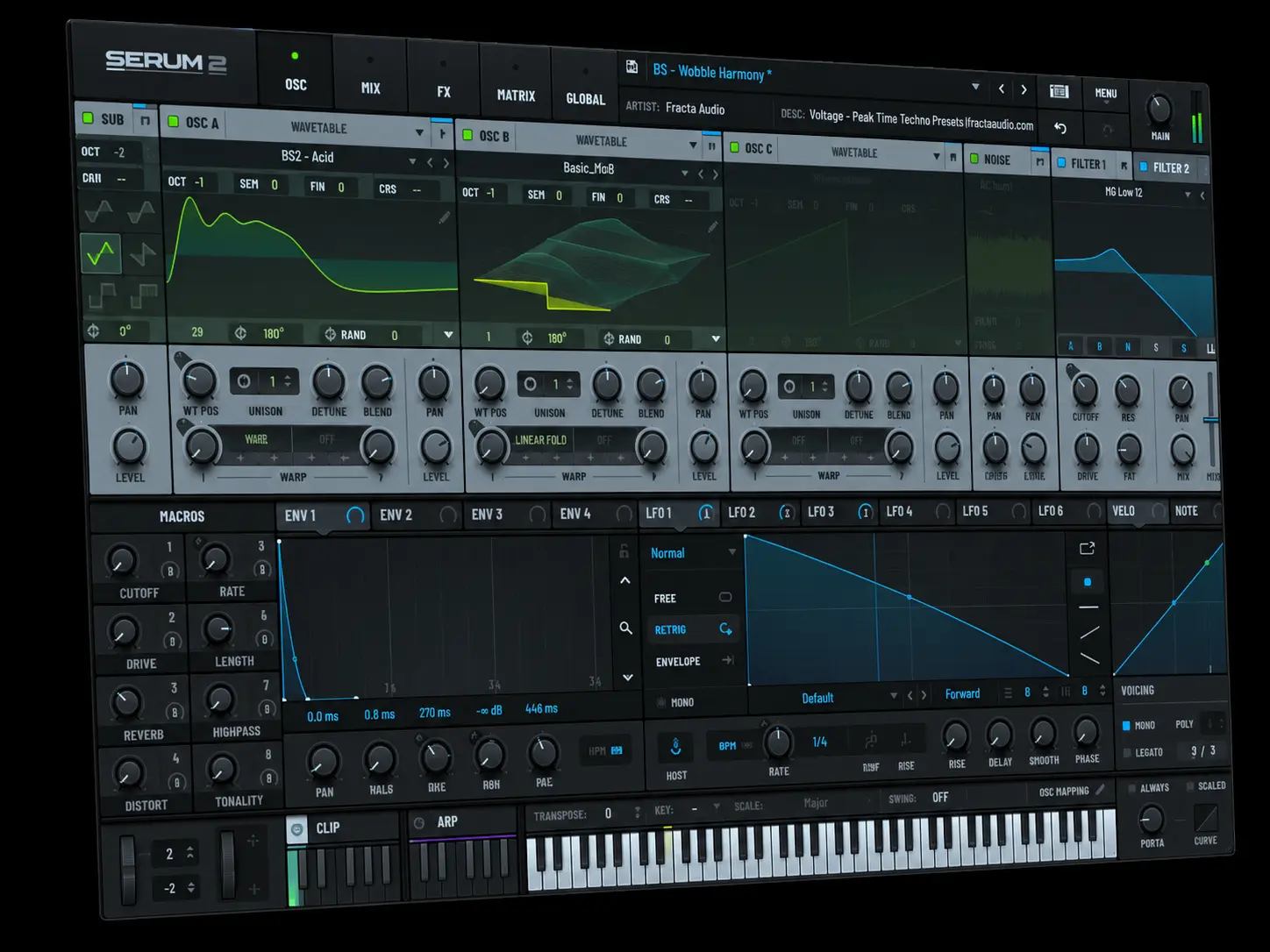The height and width of the screenshot is (952, 1270).
Task: Toggle OSC A enable switch
Action: 173,122
